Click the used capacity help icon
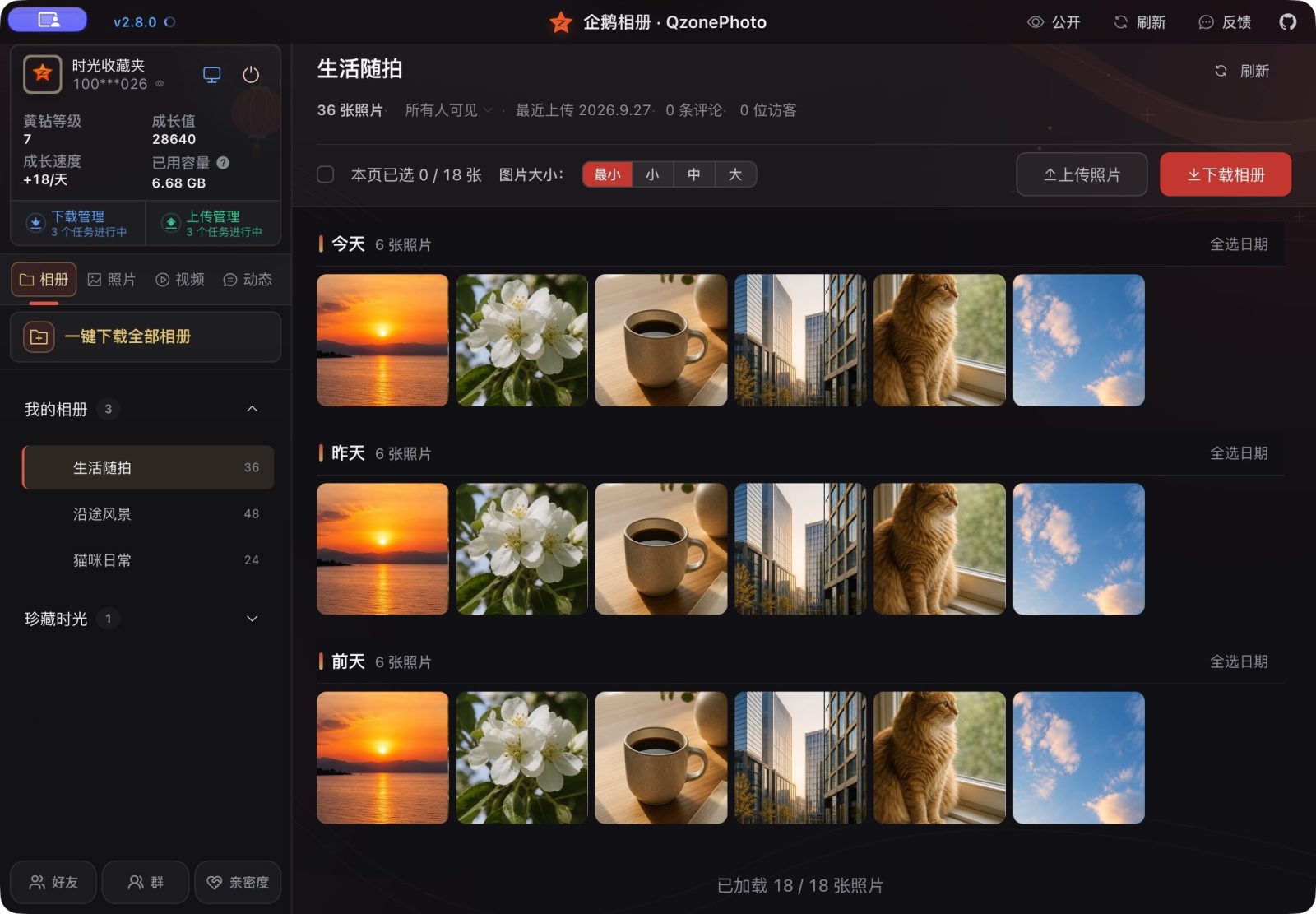Image resolution: width=1316 pixels, height=914 pixels. [x=223, y=163]
